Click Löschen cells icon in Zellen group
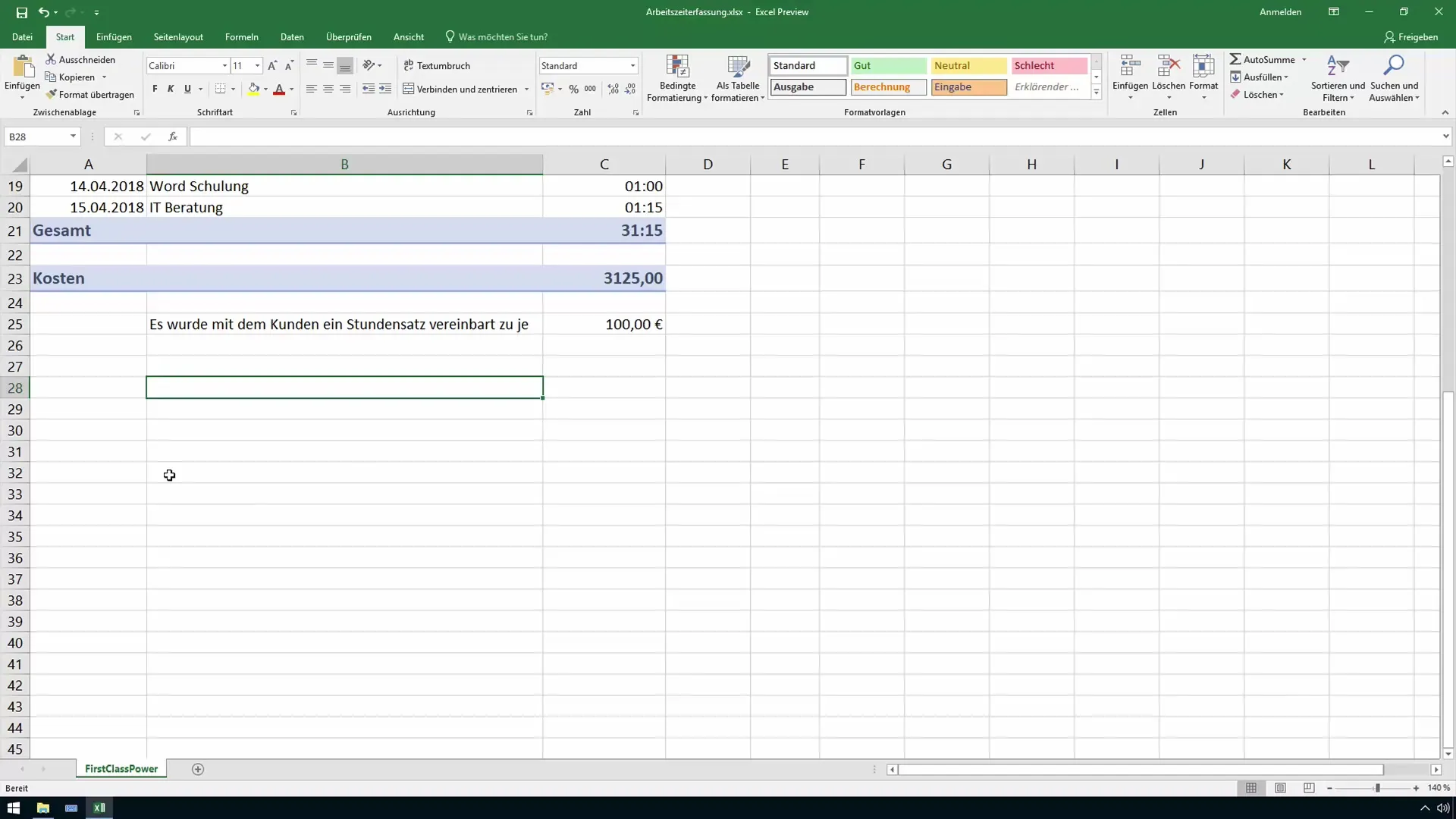 coord(1169,67)
